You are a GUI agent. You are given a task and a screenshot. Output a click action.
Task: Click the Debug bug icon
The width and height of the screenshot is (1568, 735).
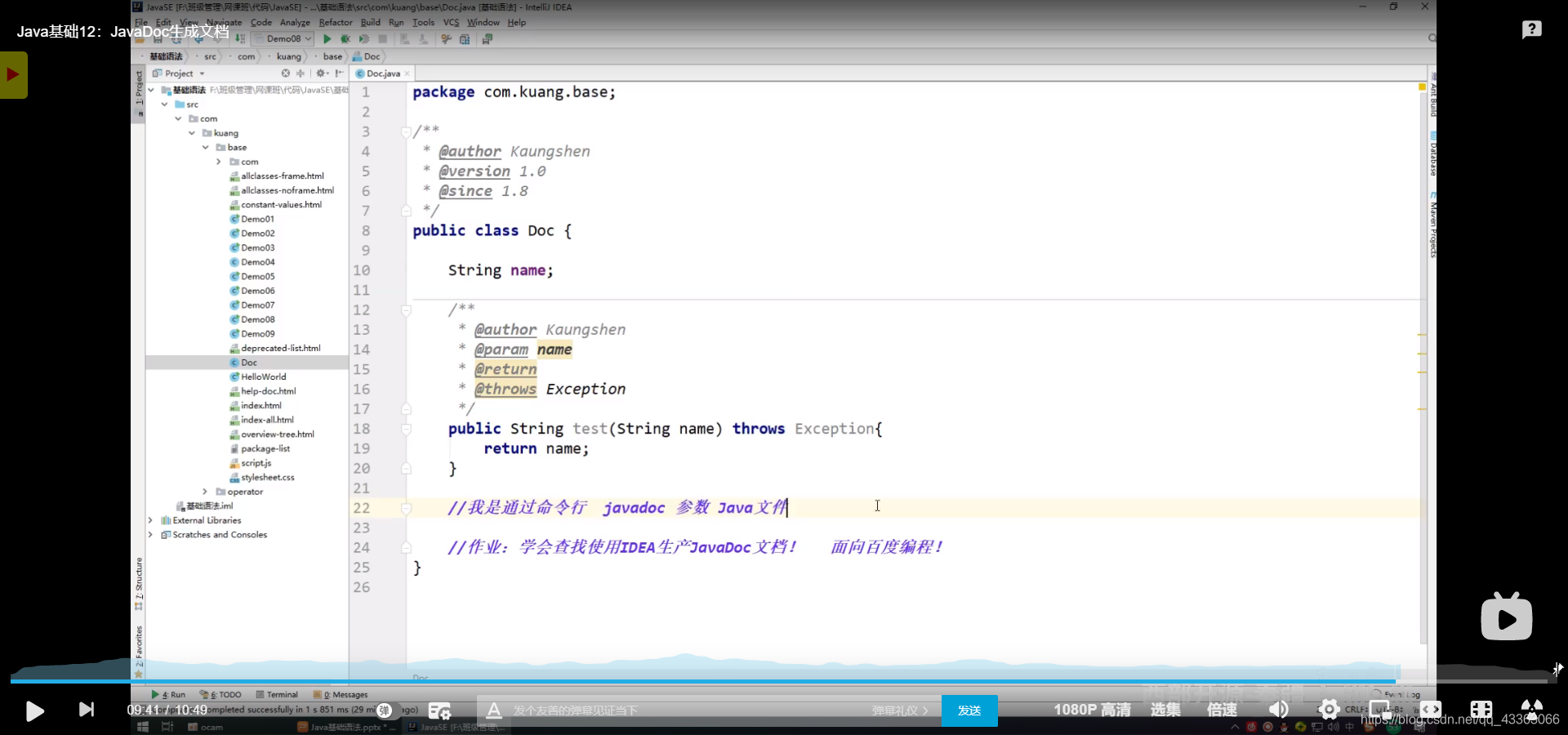point(345,39)
